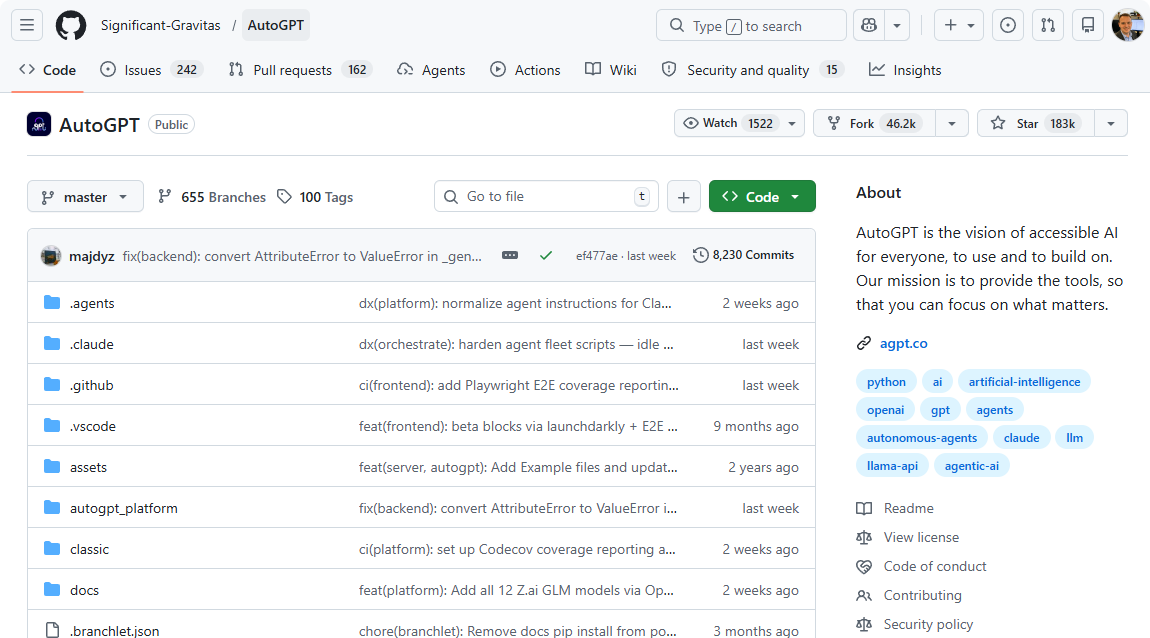Open the Agents tab

[x=431, y=70]
